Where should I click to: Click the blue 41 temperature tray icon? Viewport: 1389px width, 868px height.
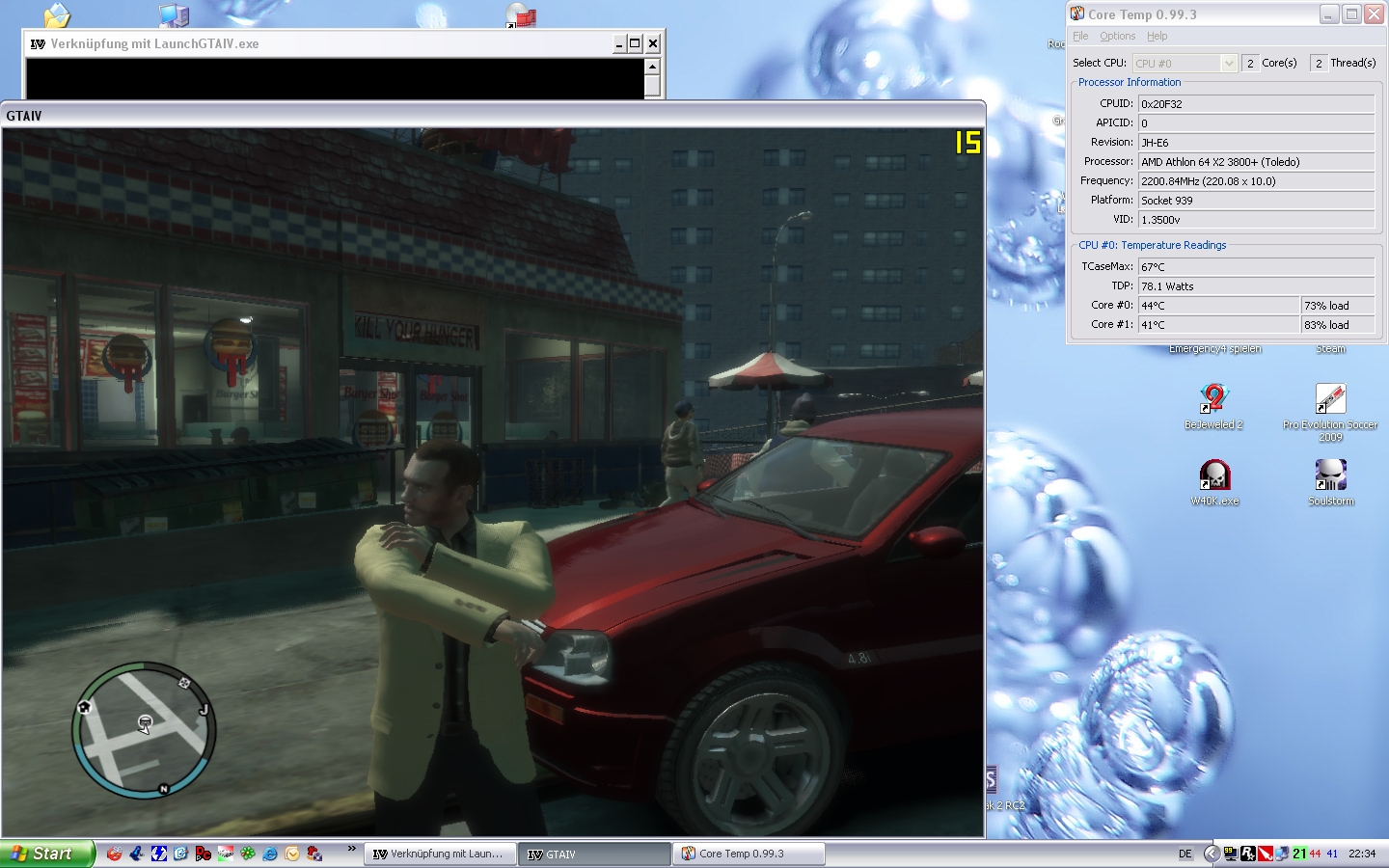(1333, 854)
